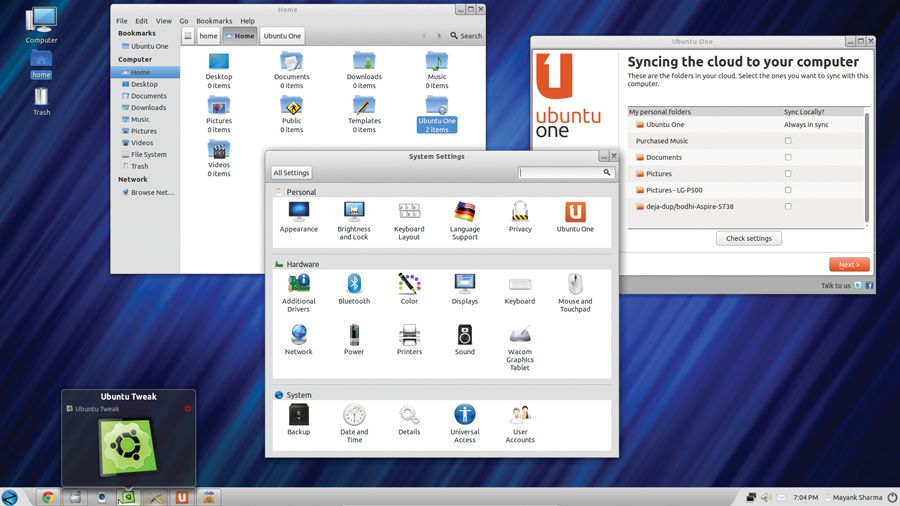900x506 pixels.
Task: Select Ubuntu One bookmark in sidebar
Action: pyautogui.click(x=145, y=46)
